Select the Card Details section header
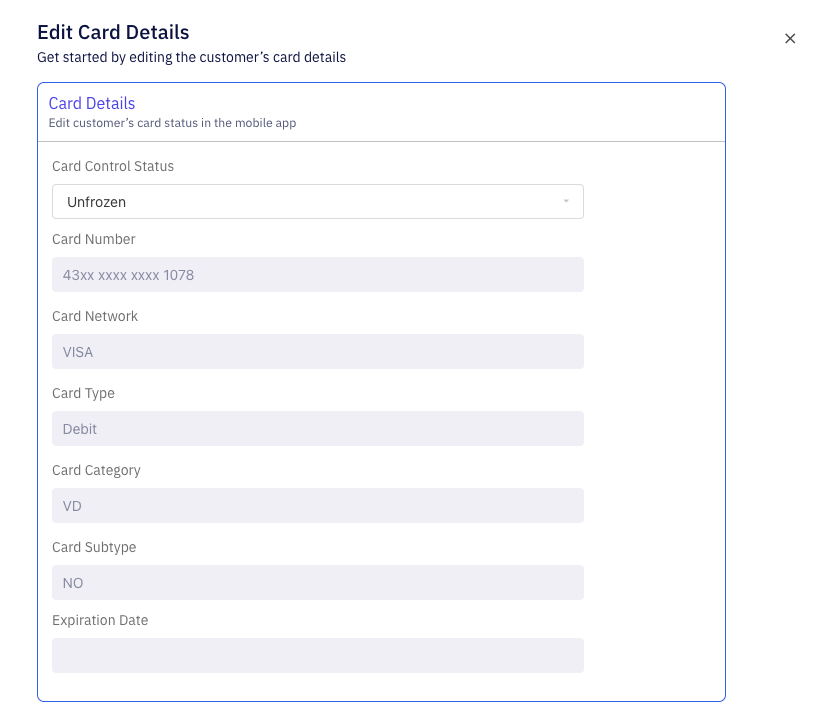Viewport: 831px width, 725px height. tap(92, 103)
